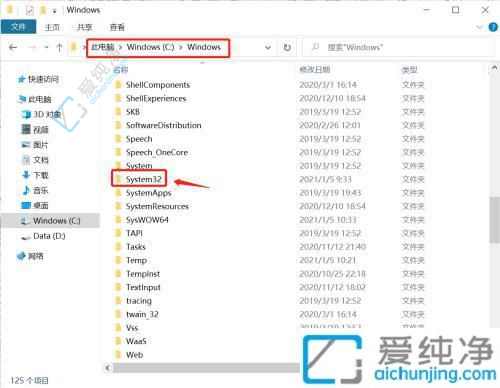This screenshot has width=500, height=388.
Task: Select the twain_32 folder icon
Action: point(118,314)
